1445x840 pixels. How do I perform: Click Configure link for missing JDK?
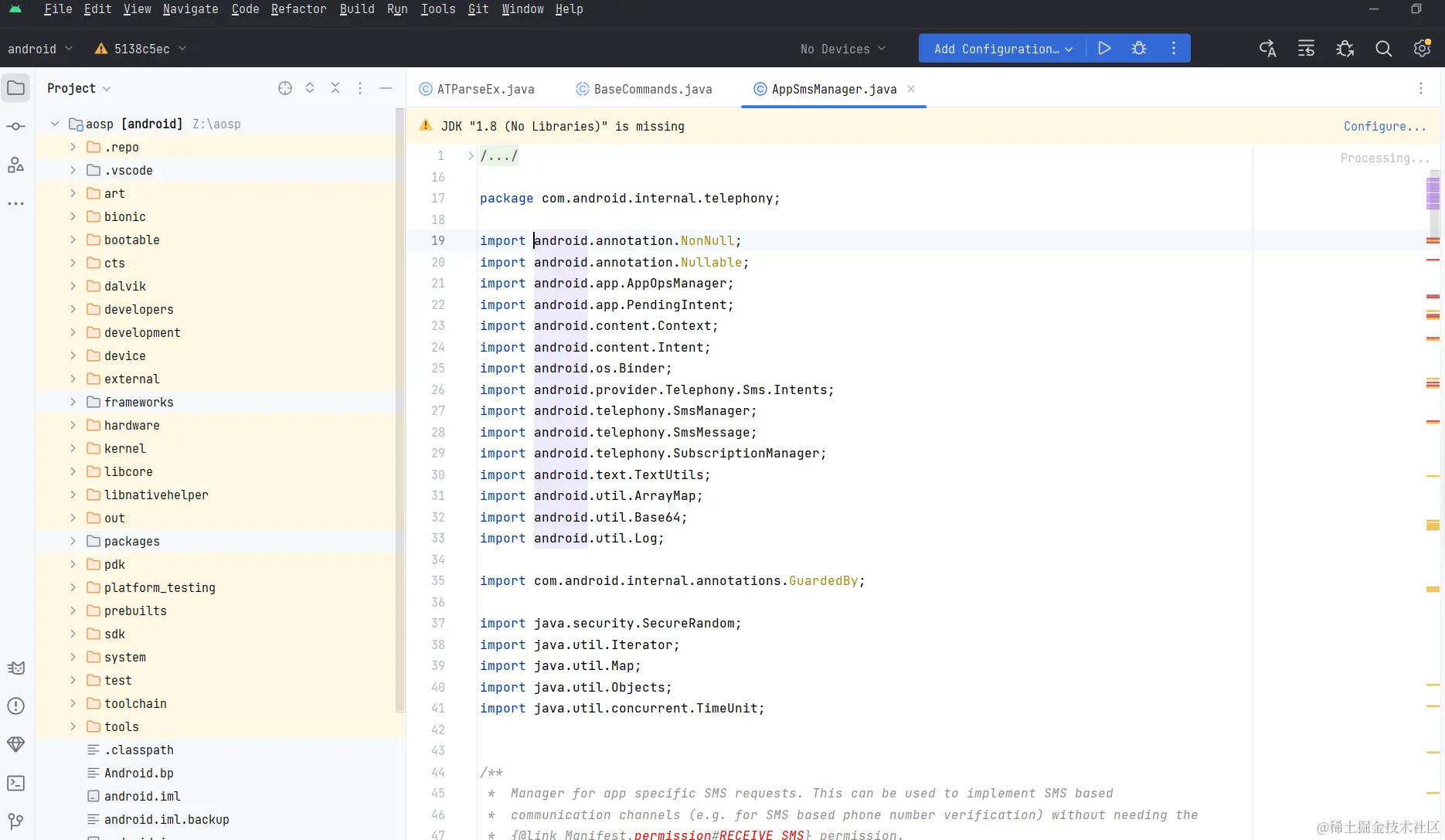[x=1385, y=126]
